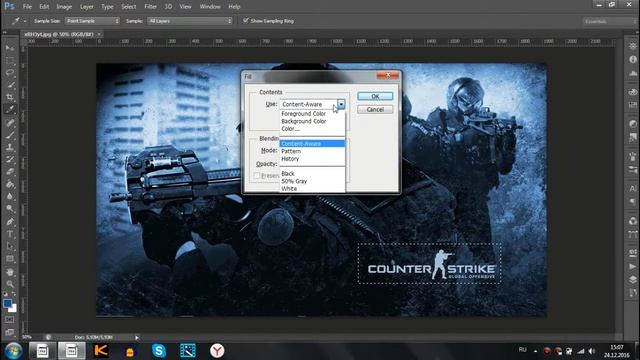This screenshot has width=640, height=360.
Task: Open the Edit menu
Action: 44,7
